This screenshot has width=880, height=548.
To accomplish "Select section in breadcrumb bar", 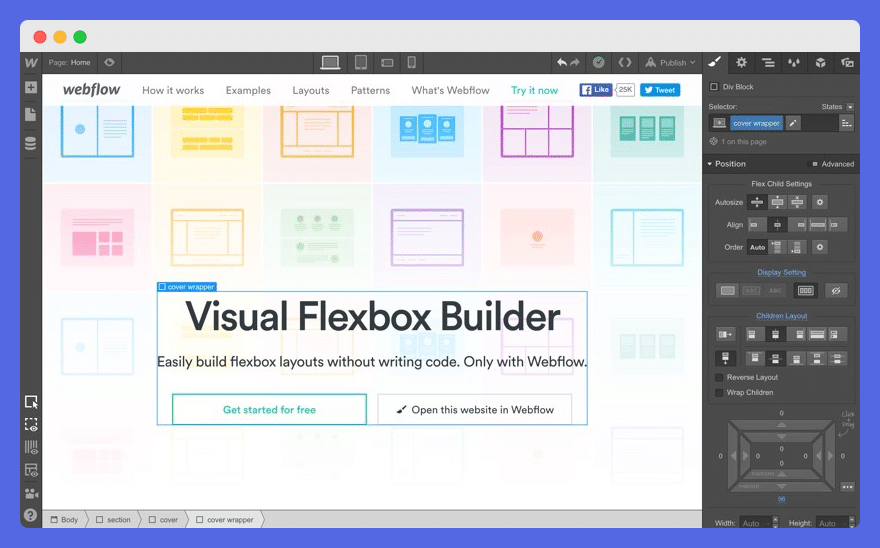I will point(113,519).
